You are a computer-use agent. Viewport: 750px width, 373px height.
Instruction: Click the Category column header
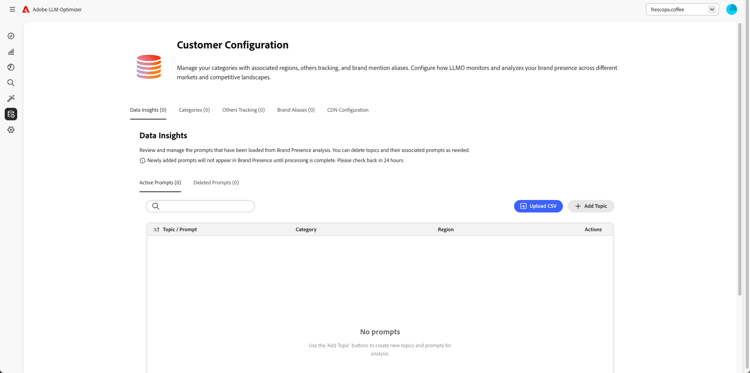pyautogui.click(x=306, y=230)
